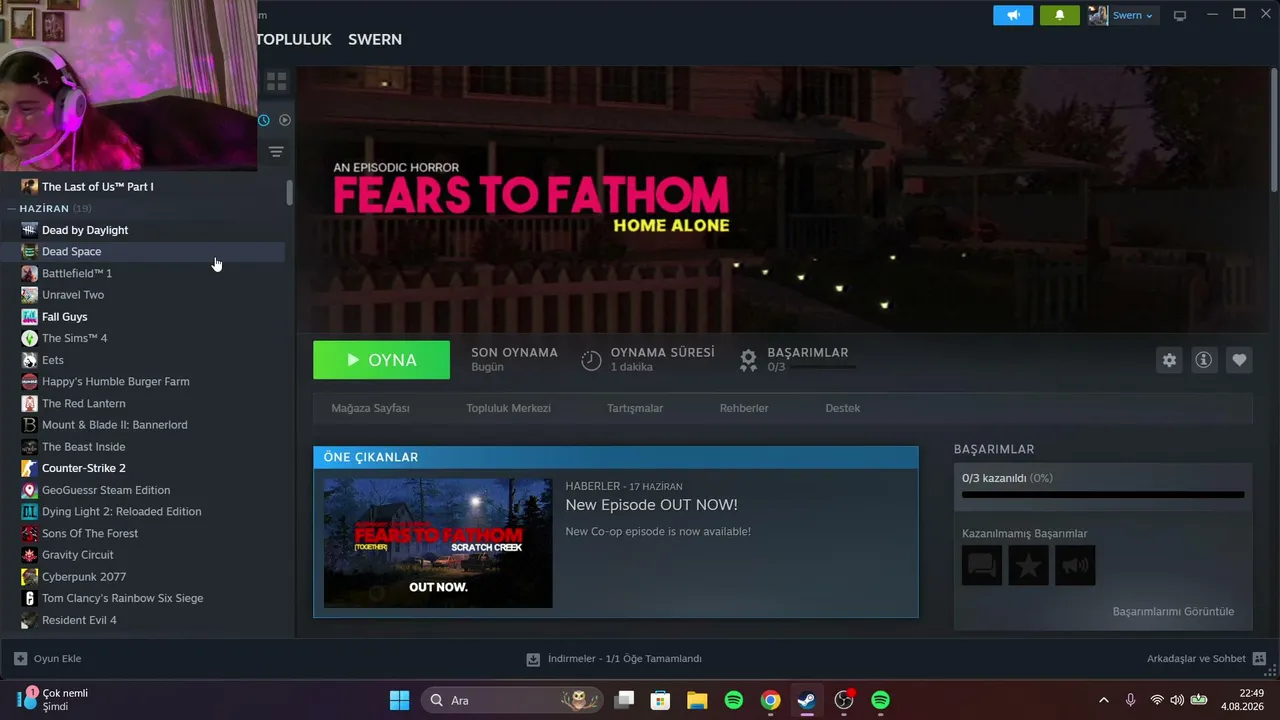Select The Sims 4 game icon
1280x720 pixels.
[29, 338]
